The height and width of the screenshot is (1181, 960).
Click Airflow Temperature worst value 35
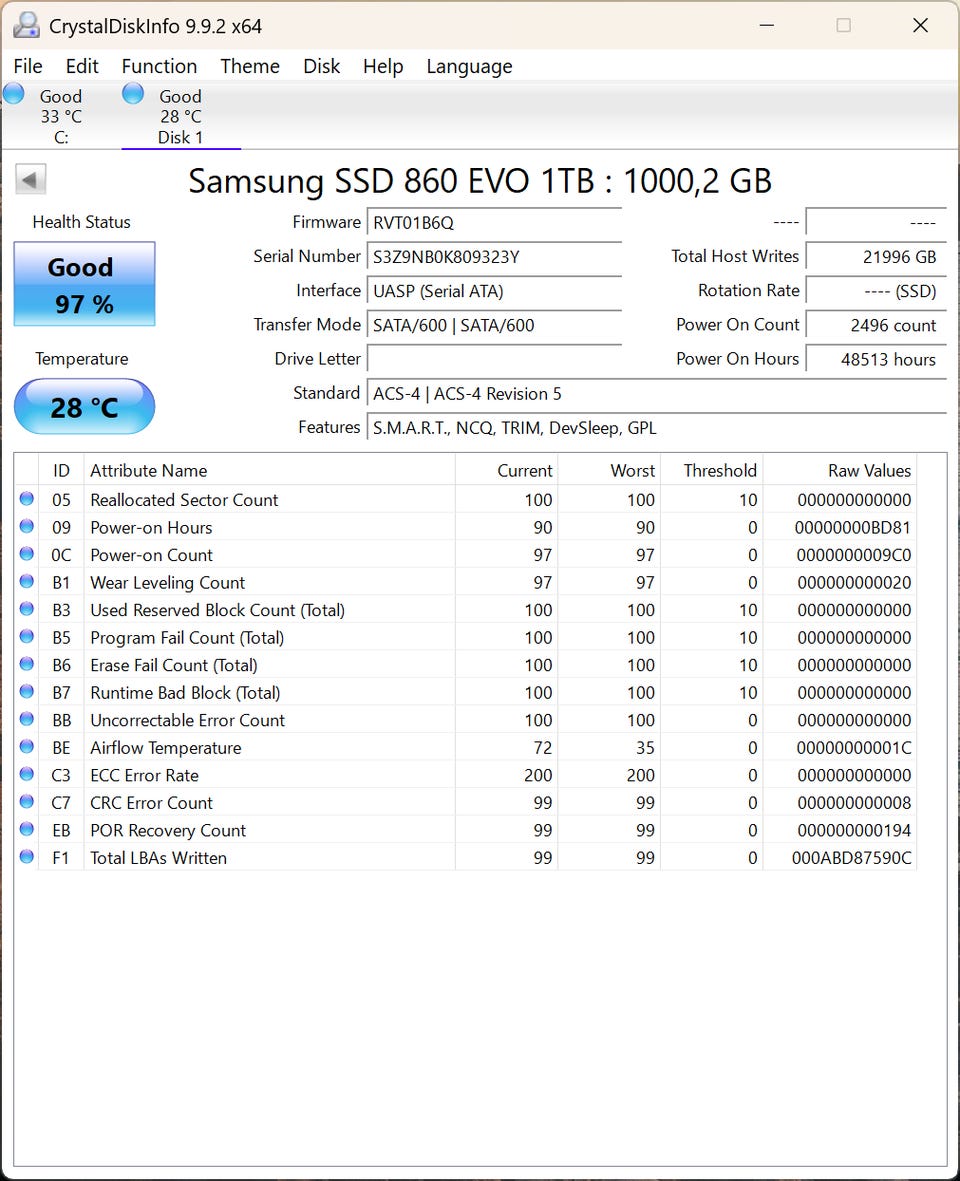(645, 748)
